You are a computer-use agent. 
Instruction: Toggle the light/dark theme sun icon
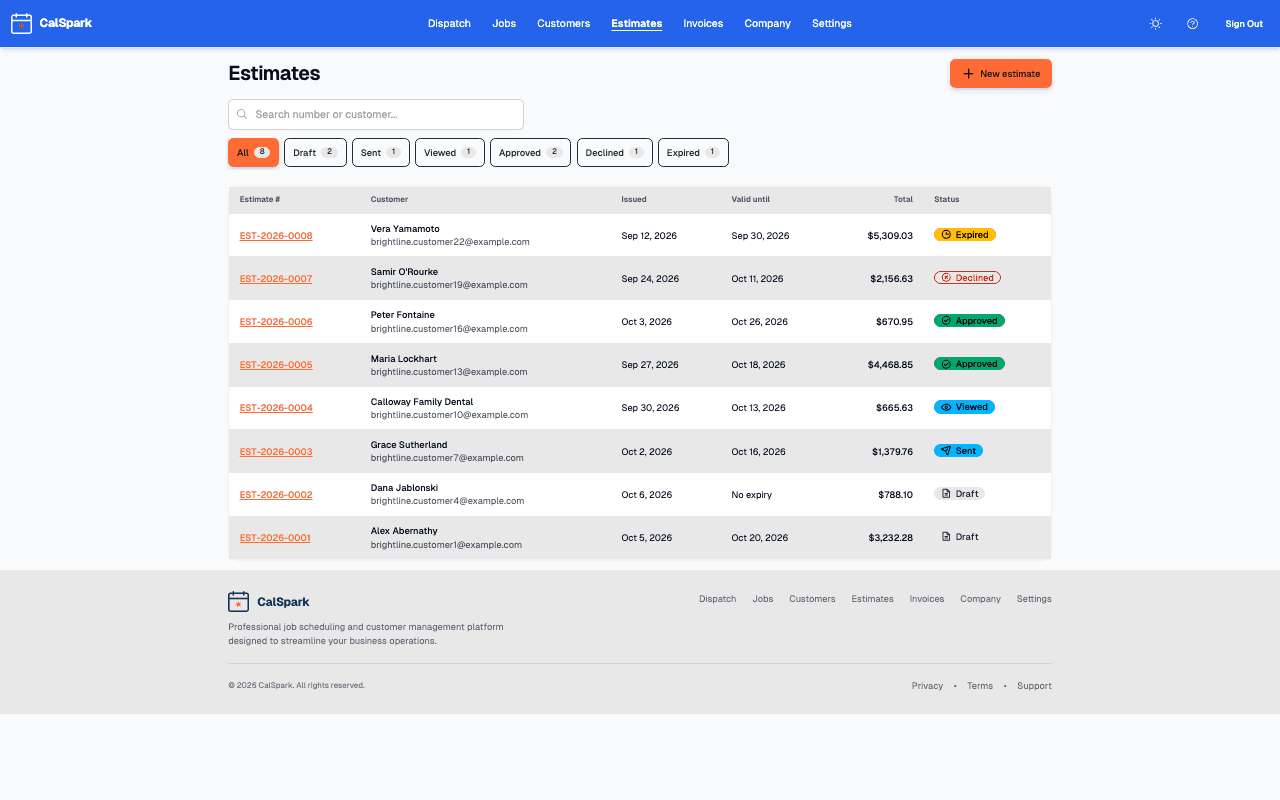[1155, 23]
